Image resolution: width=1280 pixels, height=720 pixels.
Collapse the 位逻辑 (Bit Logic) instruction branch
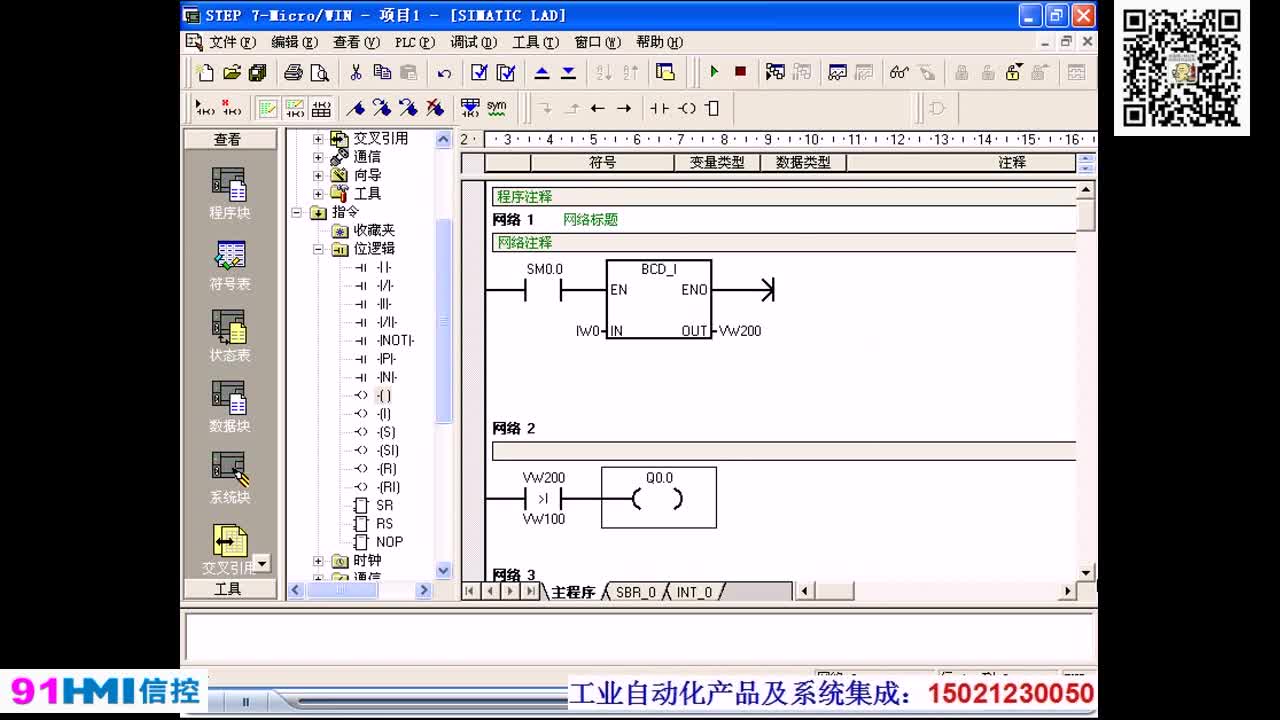click(x=318, y=249)
